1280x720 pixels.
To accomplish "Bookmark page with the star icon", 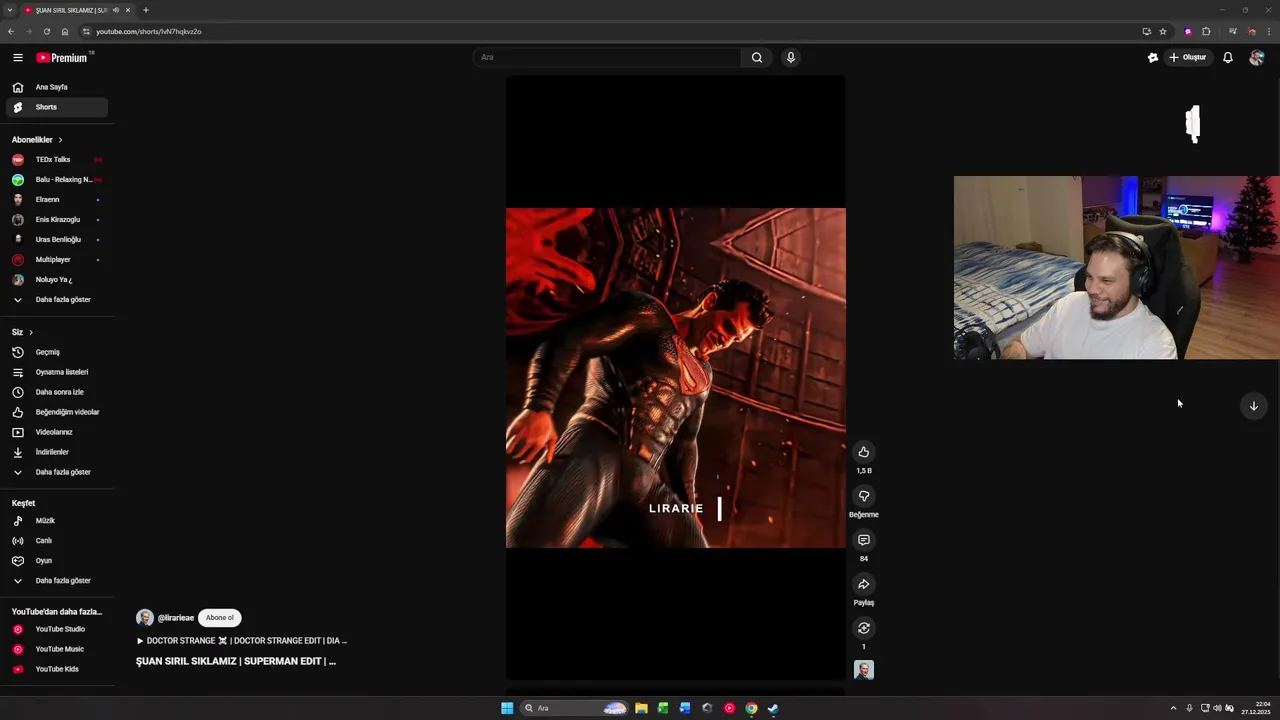I will pos(1163,31).
